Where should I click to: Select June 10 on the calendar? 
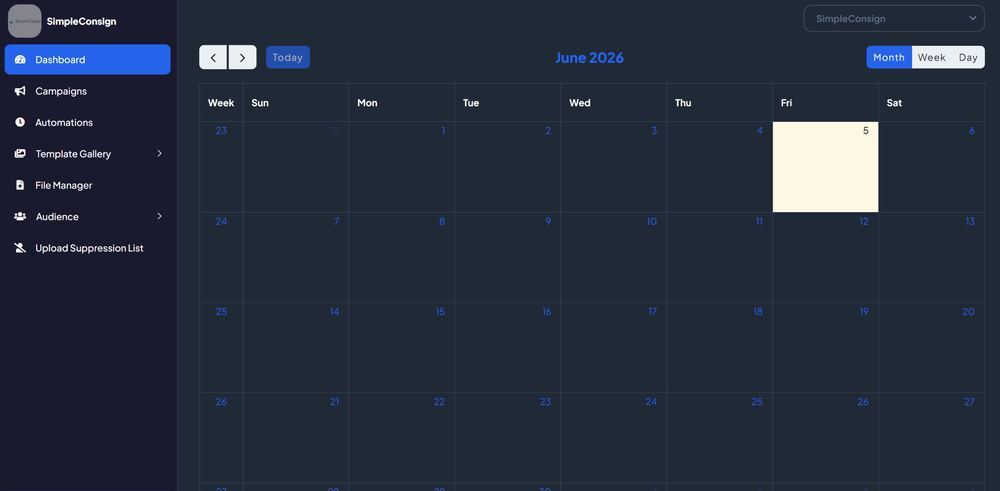pyautogui.click(x=614, y=258)
